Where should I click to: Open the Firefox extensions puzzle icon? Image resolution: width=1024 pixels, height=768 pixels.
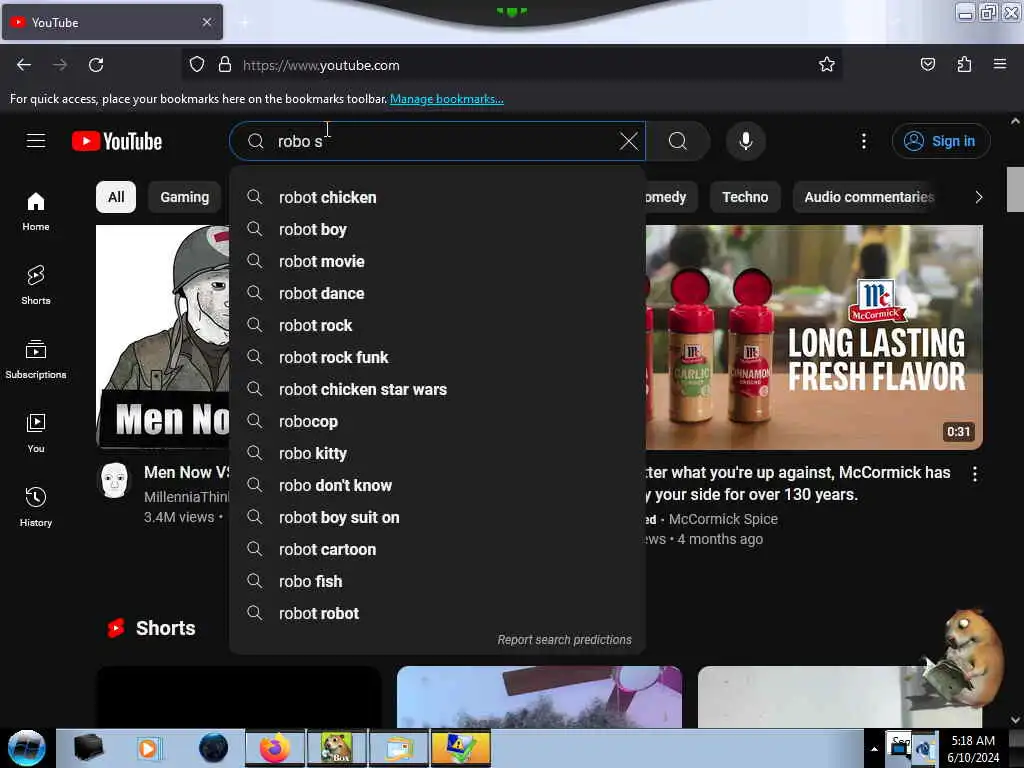click(964, 65)
